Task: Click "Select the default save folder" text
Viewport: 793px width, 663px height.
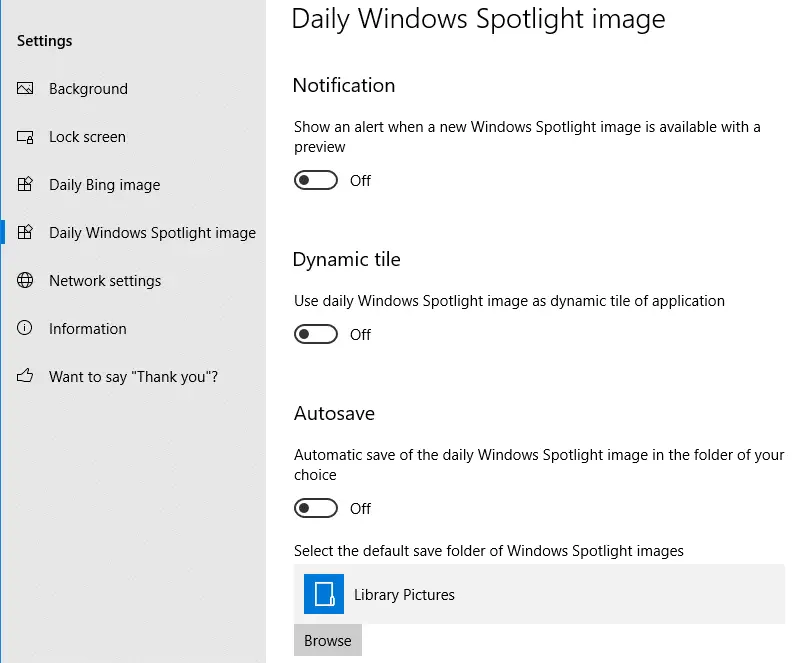Action: point(489,551)
